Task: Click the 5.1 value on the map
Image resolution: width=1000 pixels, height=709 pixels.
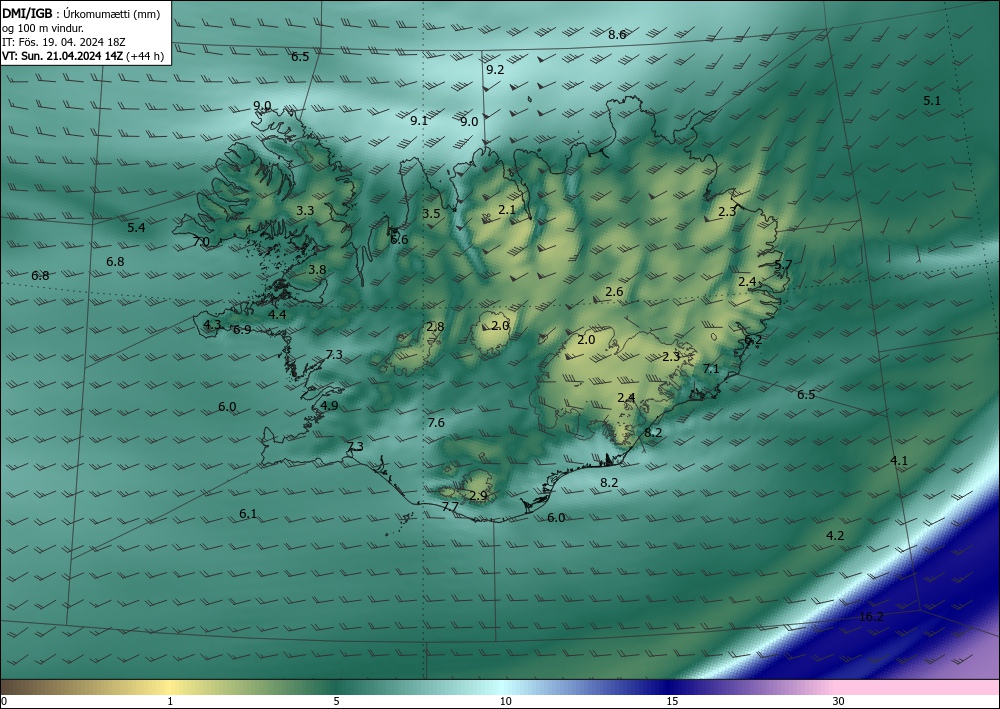Action: 932,101
